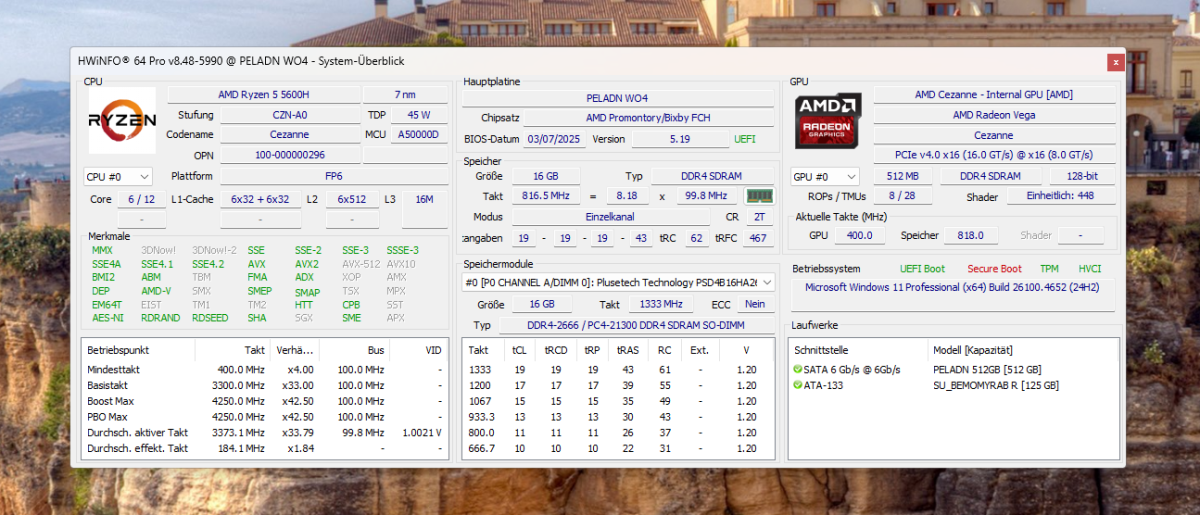
Task: Open the CPU #0 selector dropdown
Action: tap(117, 177)
